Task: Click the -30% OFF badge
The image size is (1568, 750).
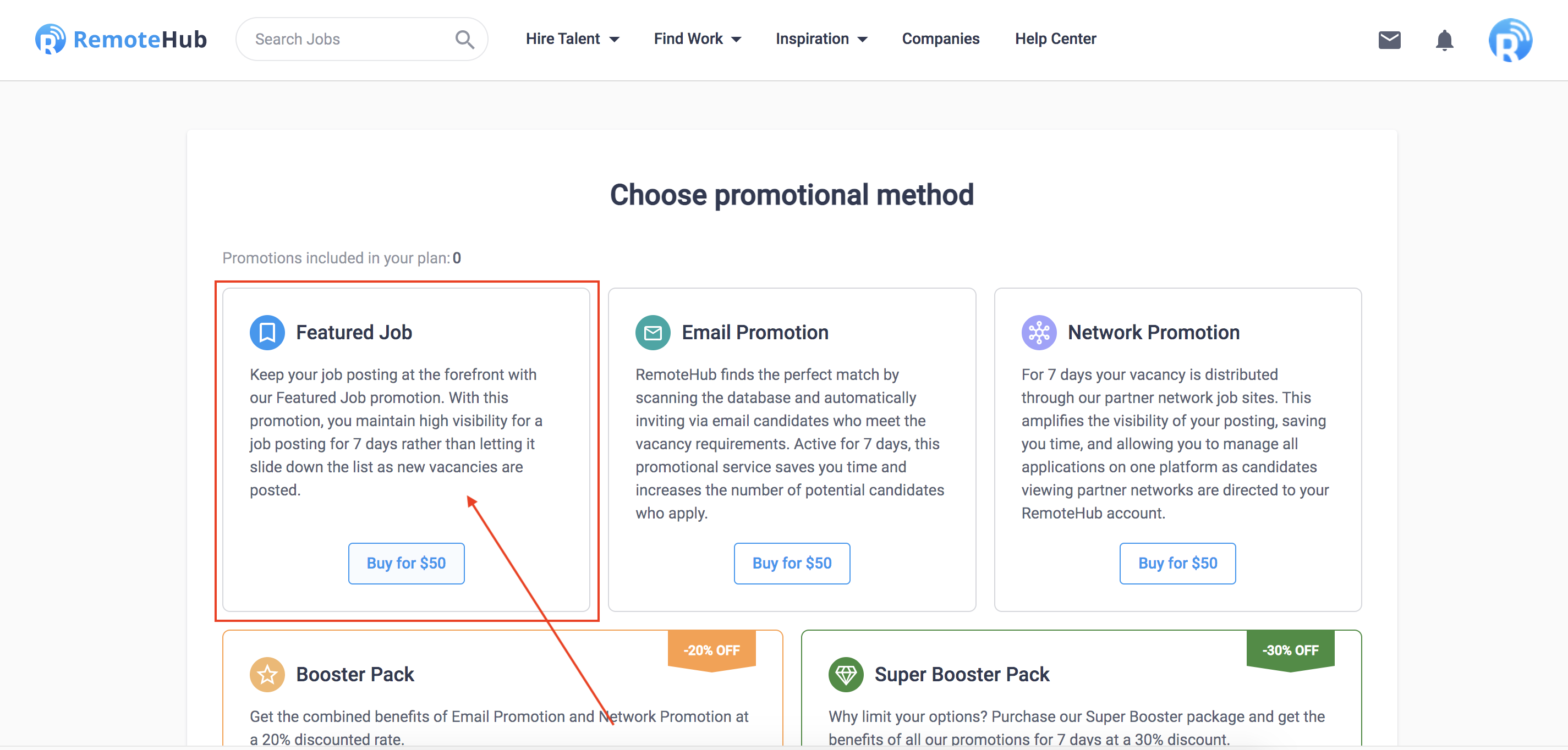Action: (1290, 650)
